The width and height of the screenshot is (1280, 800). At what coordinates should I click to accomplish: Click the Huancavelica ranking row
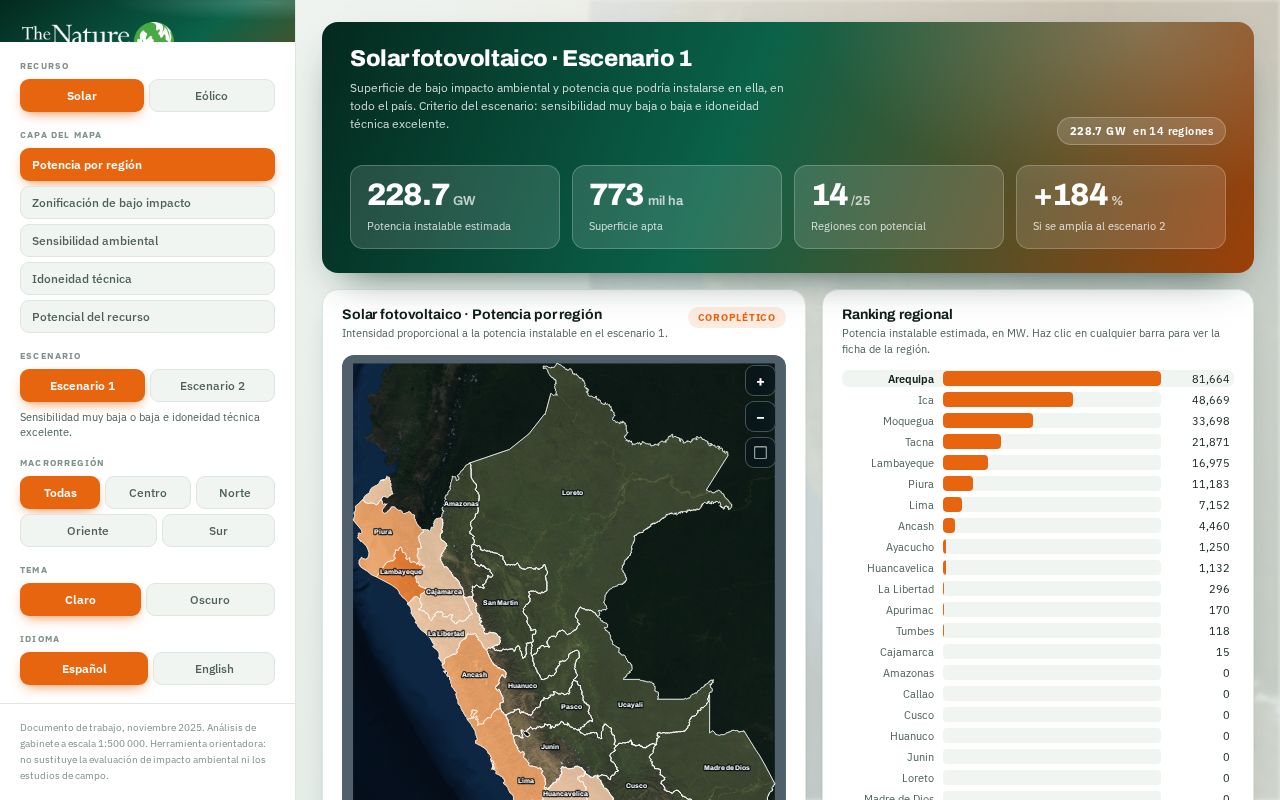click(1038, 568)
